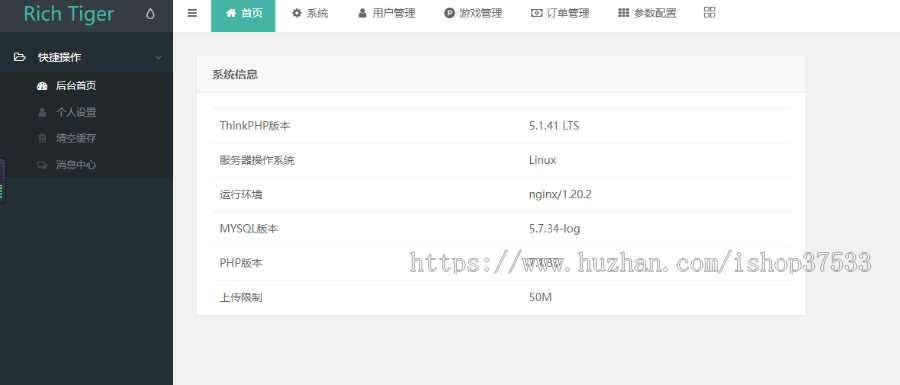The image size is (900, 385).
Task: Click the 5.7.34-log value
Action: 554,229
